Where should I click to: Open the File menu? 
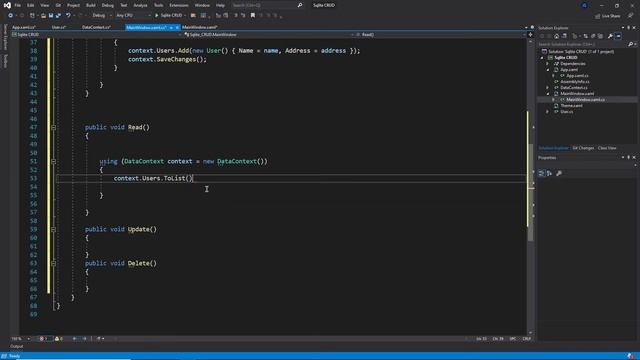18,5
